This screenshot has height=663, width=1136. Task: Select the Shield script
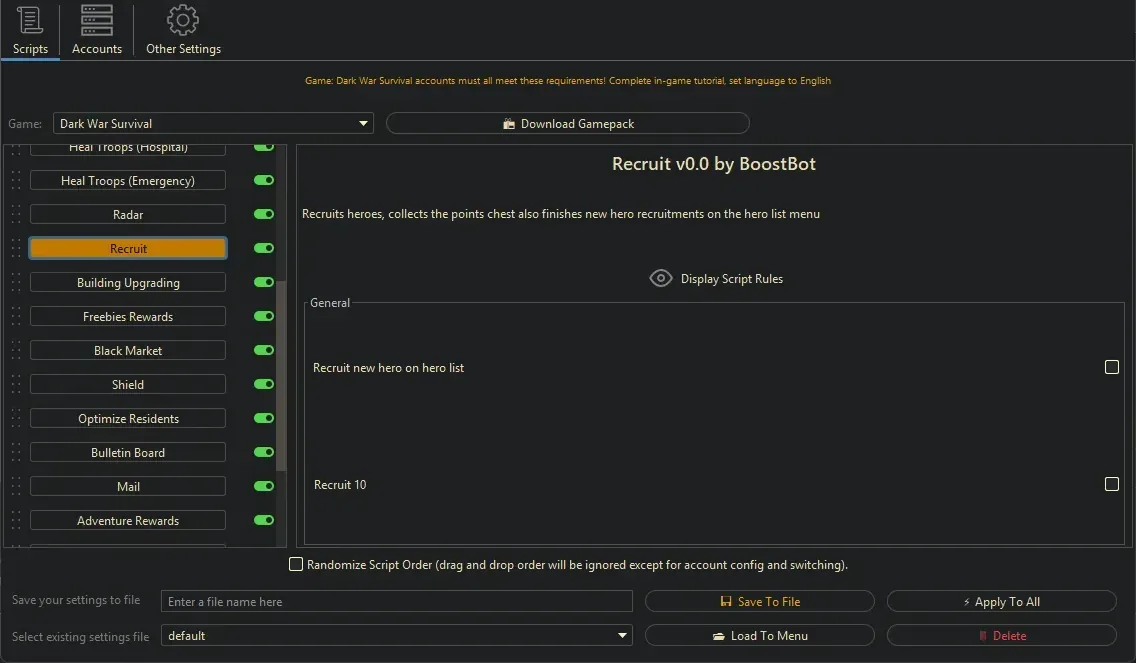128,385
